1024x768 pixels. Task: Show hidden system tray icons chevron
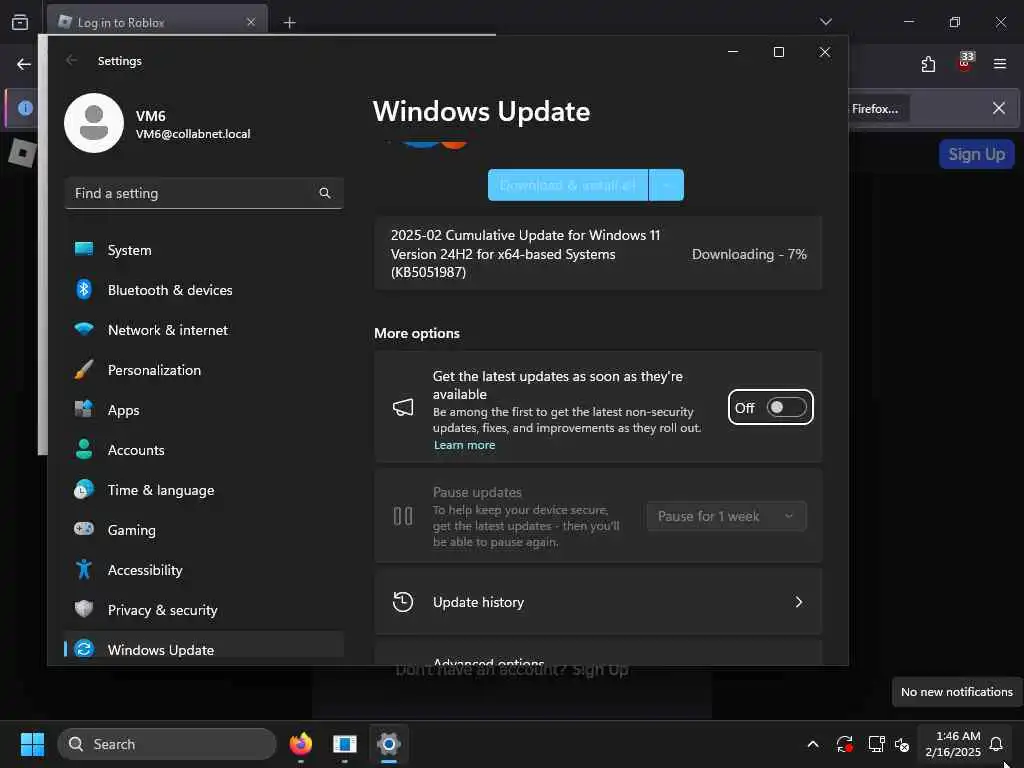[813, 744]
